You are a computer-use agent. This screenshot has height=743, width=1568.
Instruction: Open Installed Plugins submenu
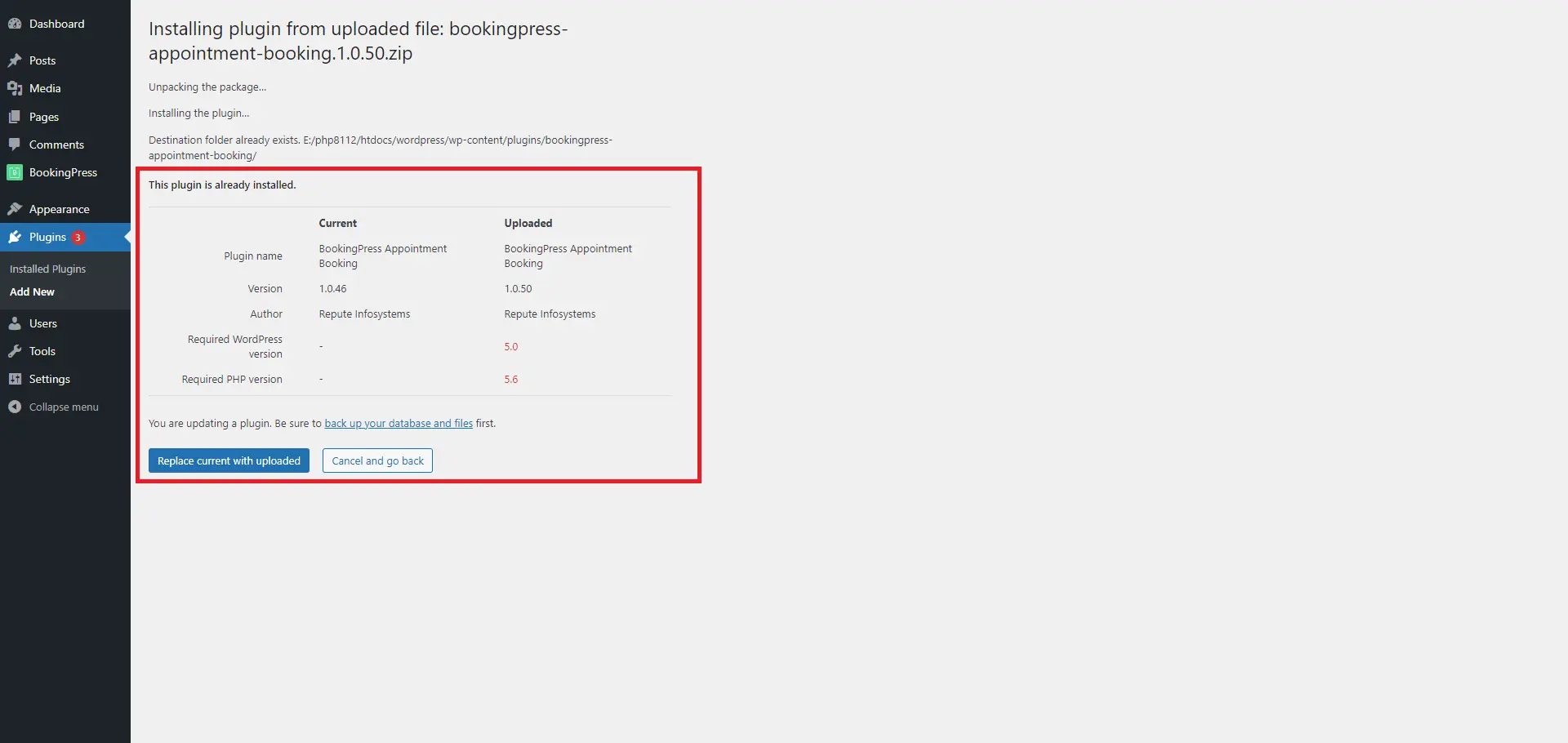tap(47, 269)
